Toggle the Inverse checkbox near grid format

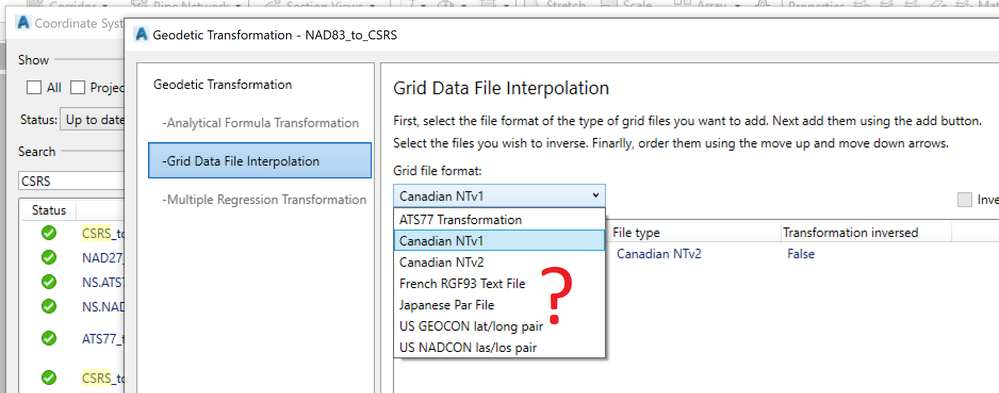click(x=965, y=200)
